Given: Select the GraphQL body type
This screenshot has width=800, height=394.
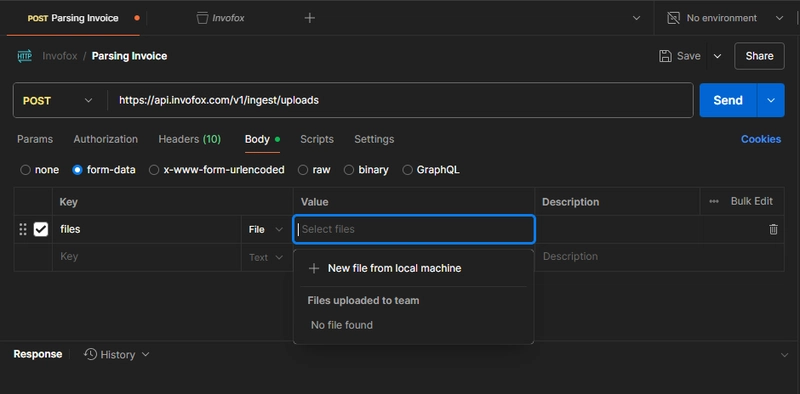Looking at the screenshot, I should (408, 170).
